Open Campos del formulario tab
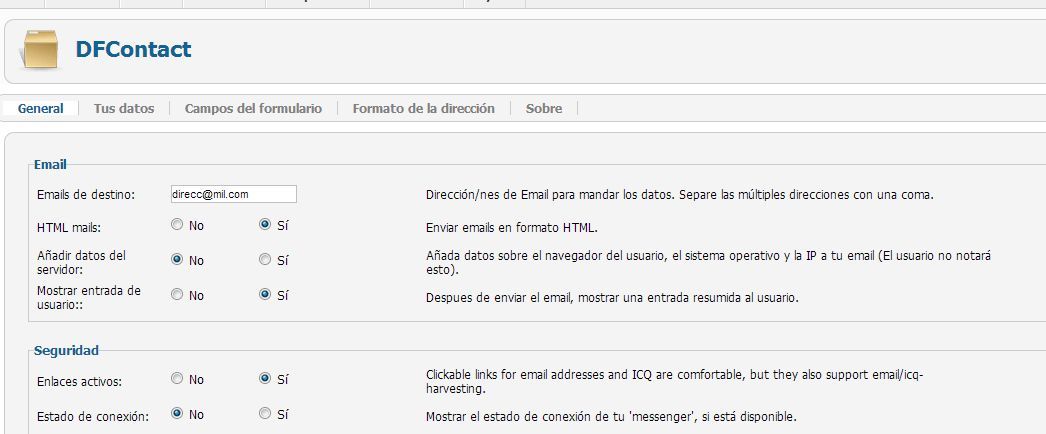 pos(253,108)
